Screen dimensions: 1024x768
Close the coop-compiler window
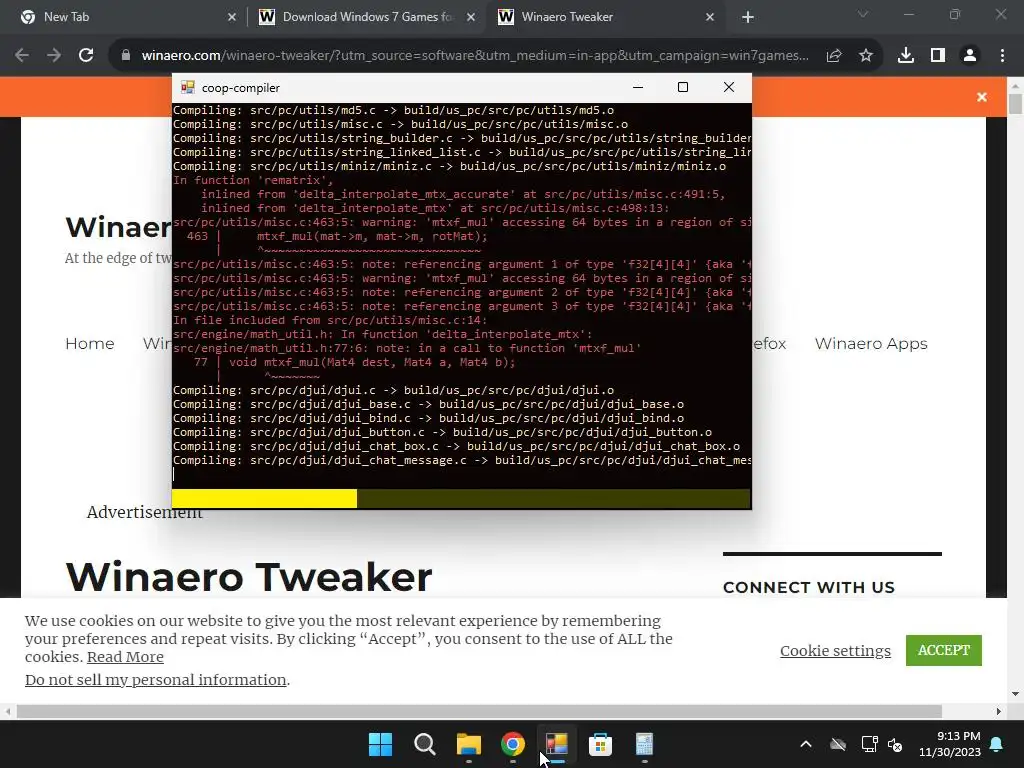click(x=729, y=87)
